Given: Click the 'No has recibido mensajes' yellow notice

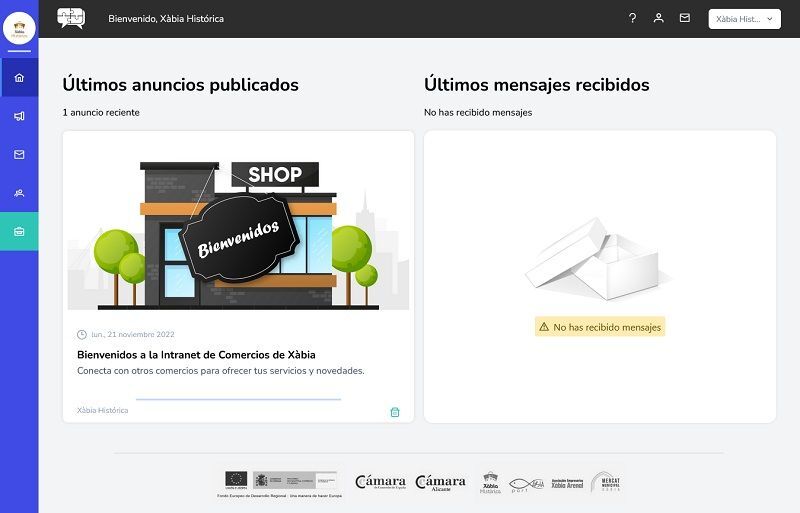Looking at the screenshot, I should click(600, 327).
